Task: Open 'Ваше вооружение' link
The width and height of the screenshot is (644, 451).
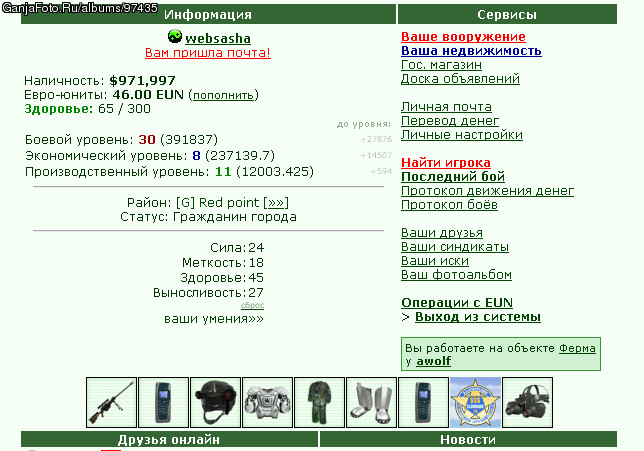Action: (x=463, y=37)
